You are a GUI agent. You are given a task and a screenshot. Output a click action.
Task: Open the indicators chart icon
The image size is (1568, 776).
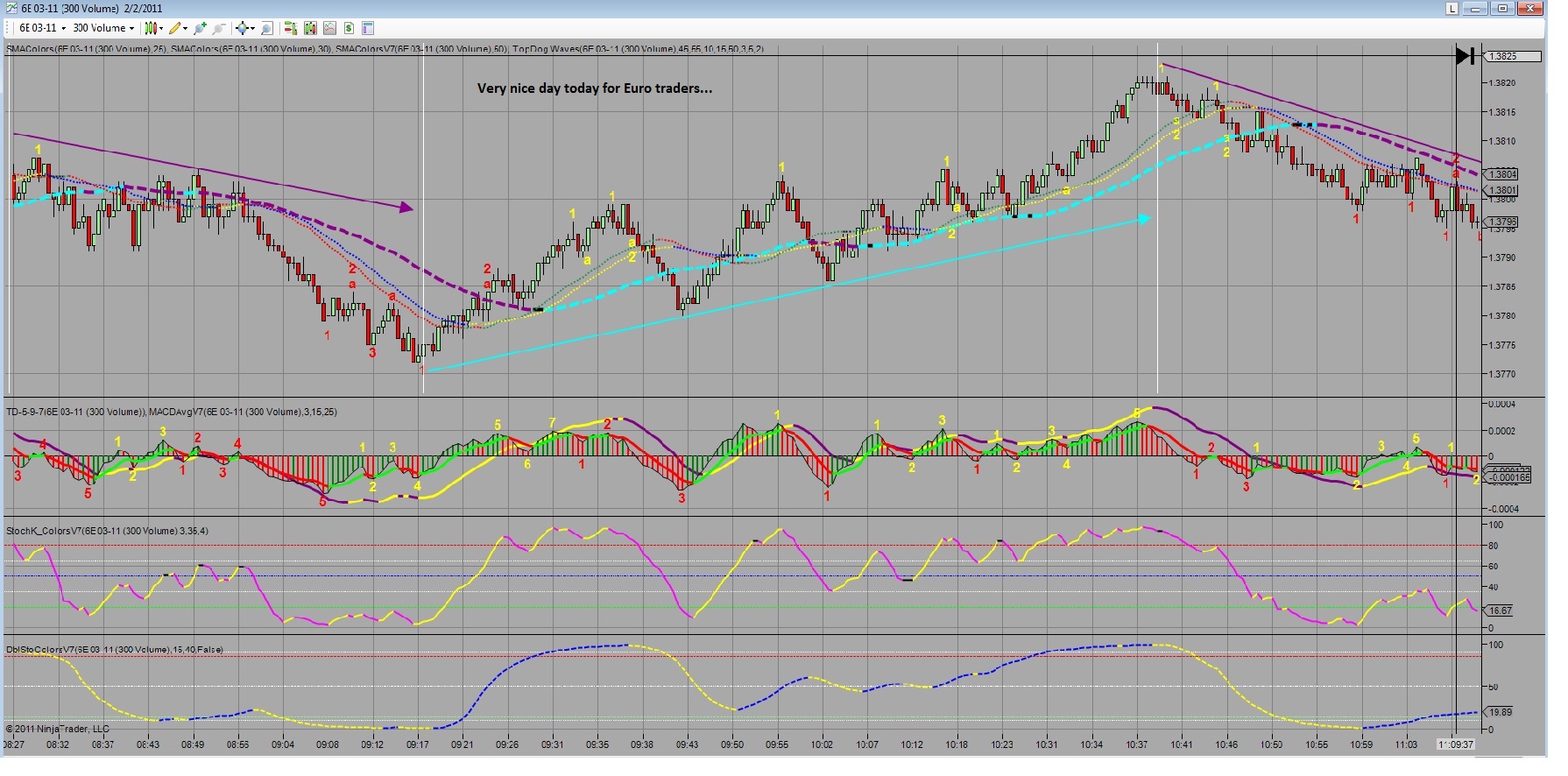329,28
